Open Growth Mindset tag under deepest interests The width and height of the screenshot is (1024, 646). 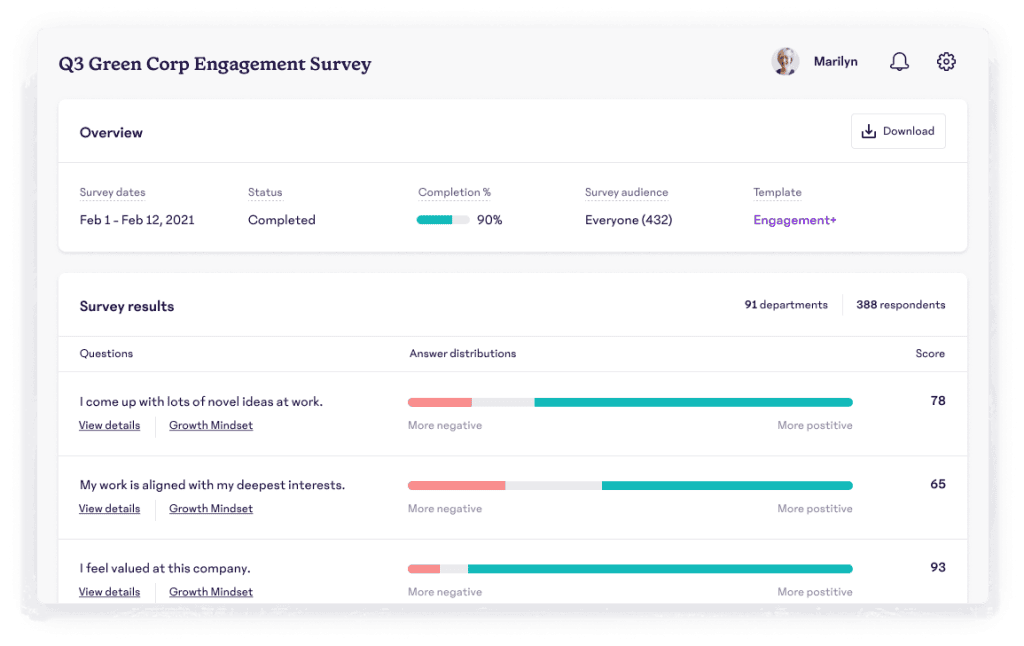click(210, 509)
